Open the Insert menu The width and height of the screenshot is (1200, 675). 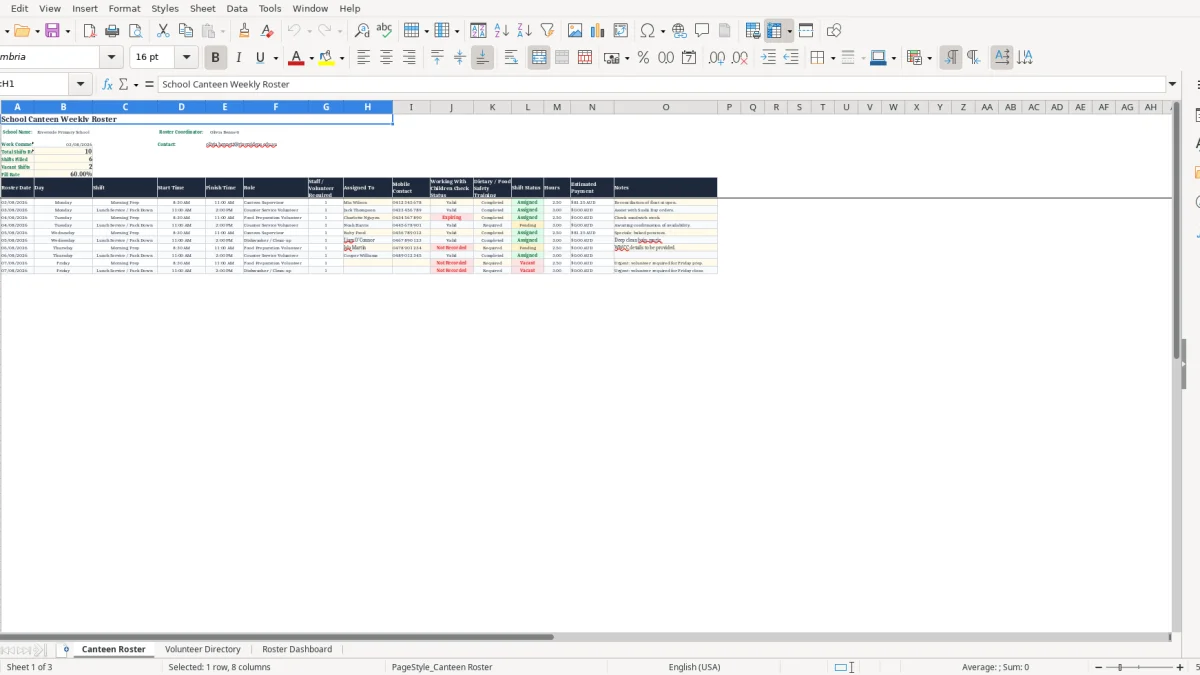pyautogui.click(x=85, y=8)
